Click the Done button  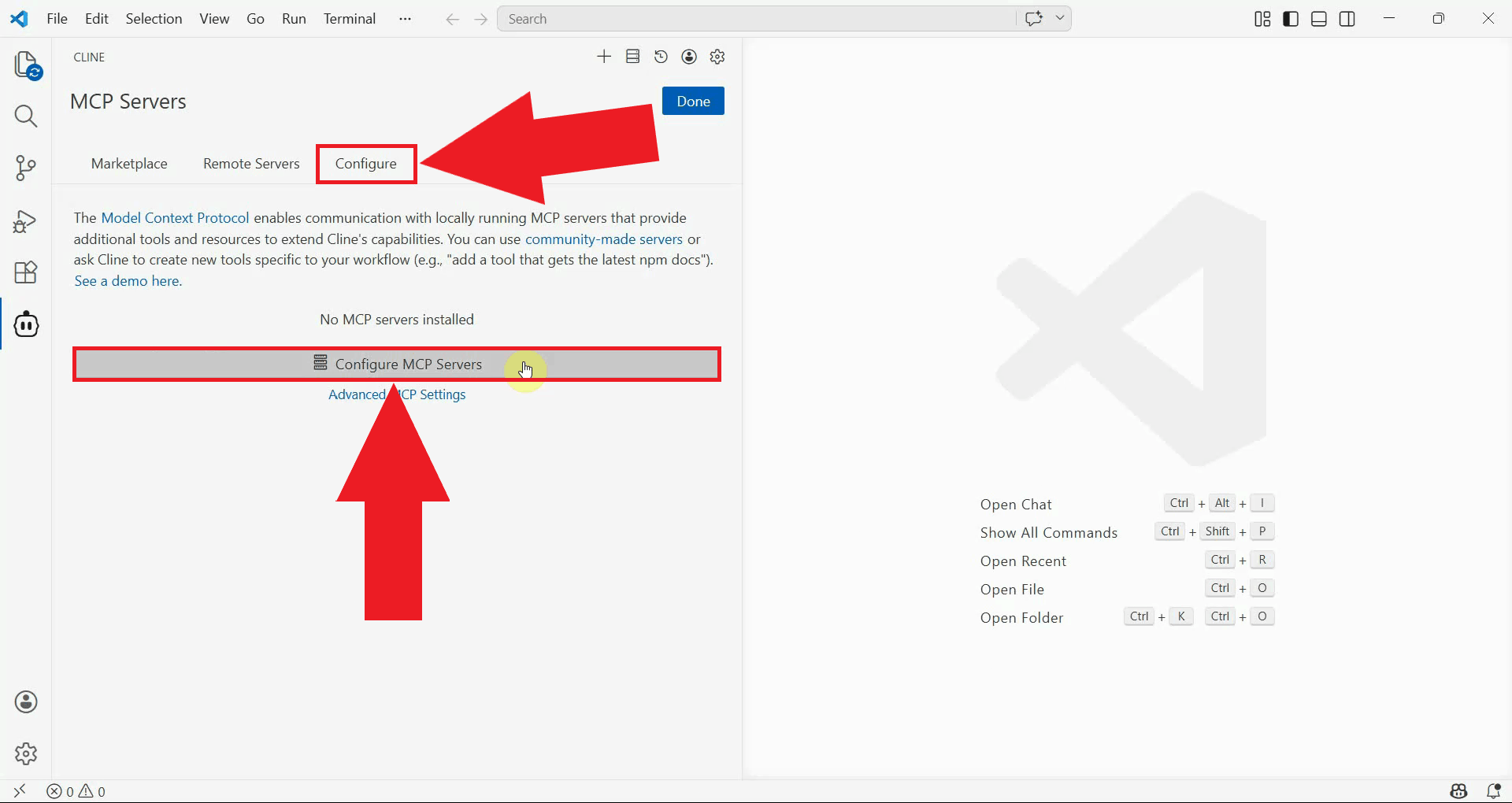(x=693, y=101)
